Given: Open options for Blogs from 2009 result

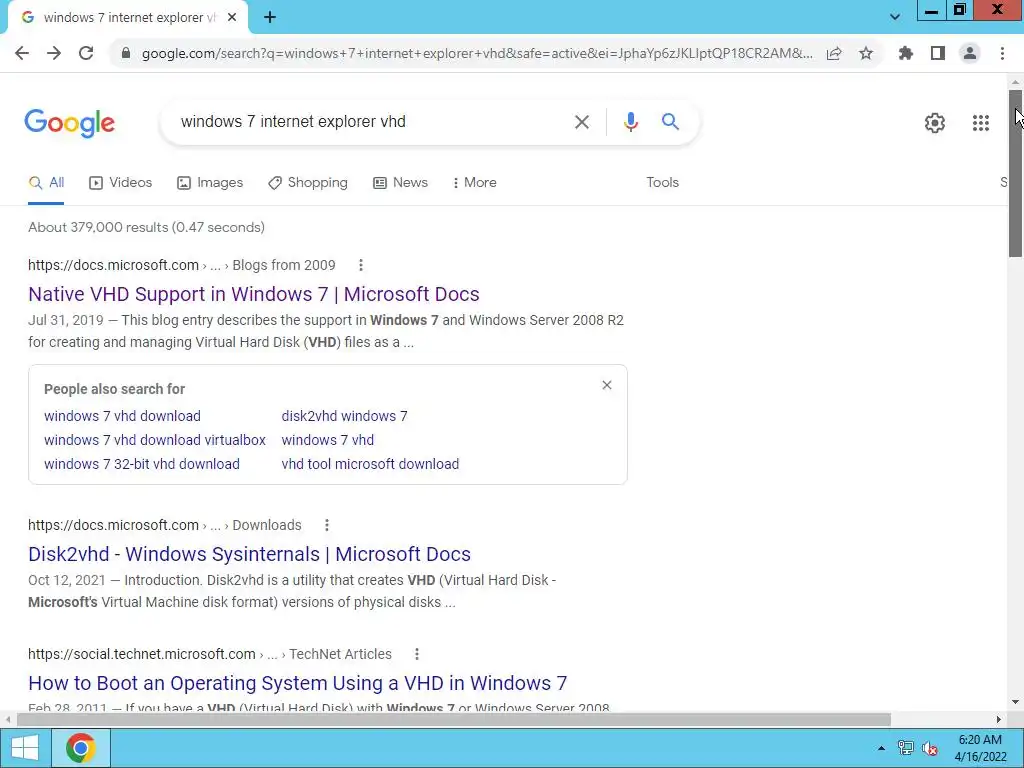Looking at the screenshot, I should 360,265.
